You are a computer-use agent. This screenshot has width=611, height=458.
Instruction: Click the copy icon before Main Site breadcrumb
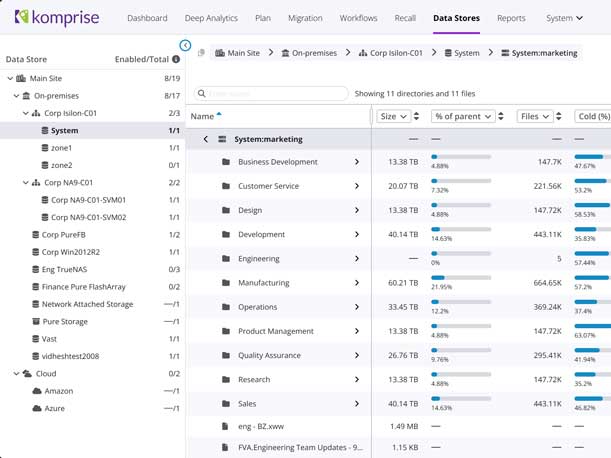pyautogui.click(x=201, y=53)
